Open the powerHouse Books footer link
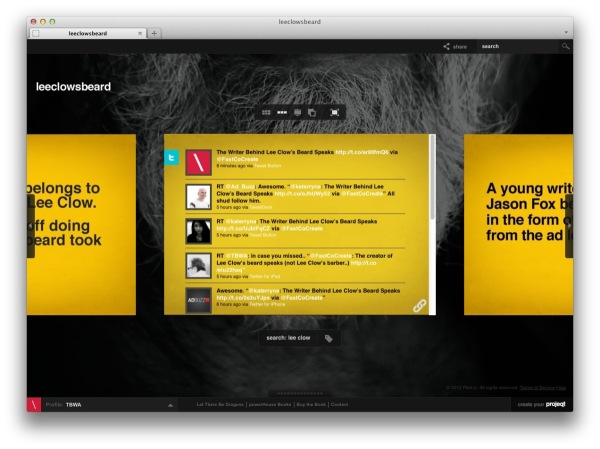This screenshot has width=600, height=449. (270, 405)
